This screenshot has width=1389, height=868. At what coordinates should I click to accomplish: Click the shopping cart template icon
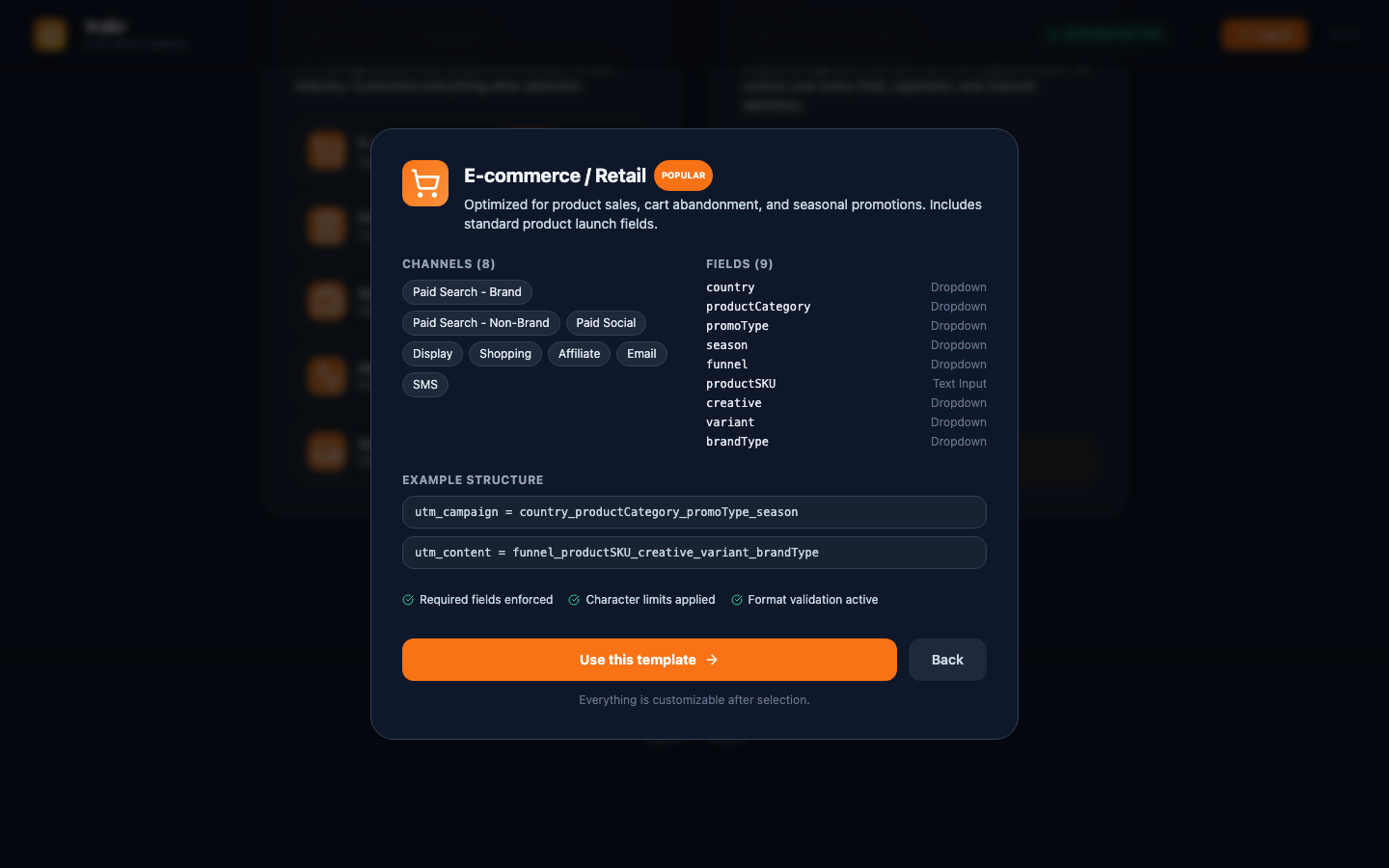[425, 183]
